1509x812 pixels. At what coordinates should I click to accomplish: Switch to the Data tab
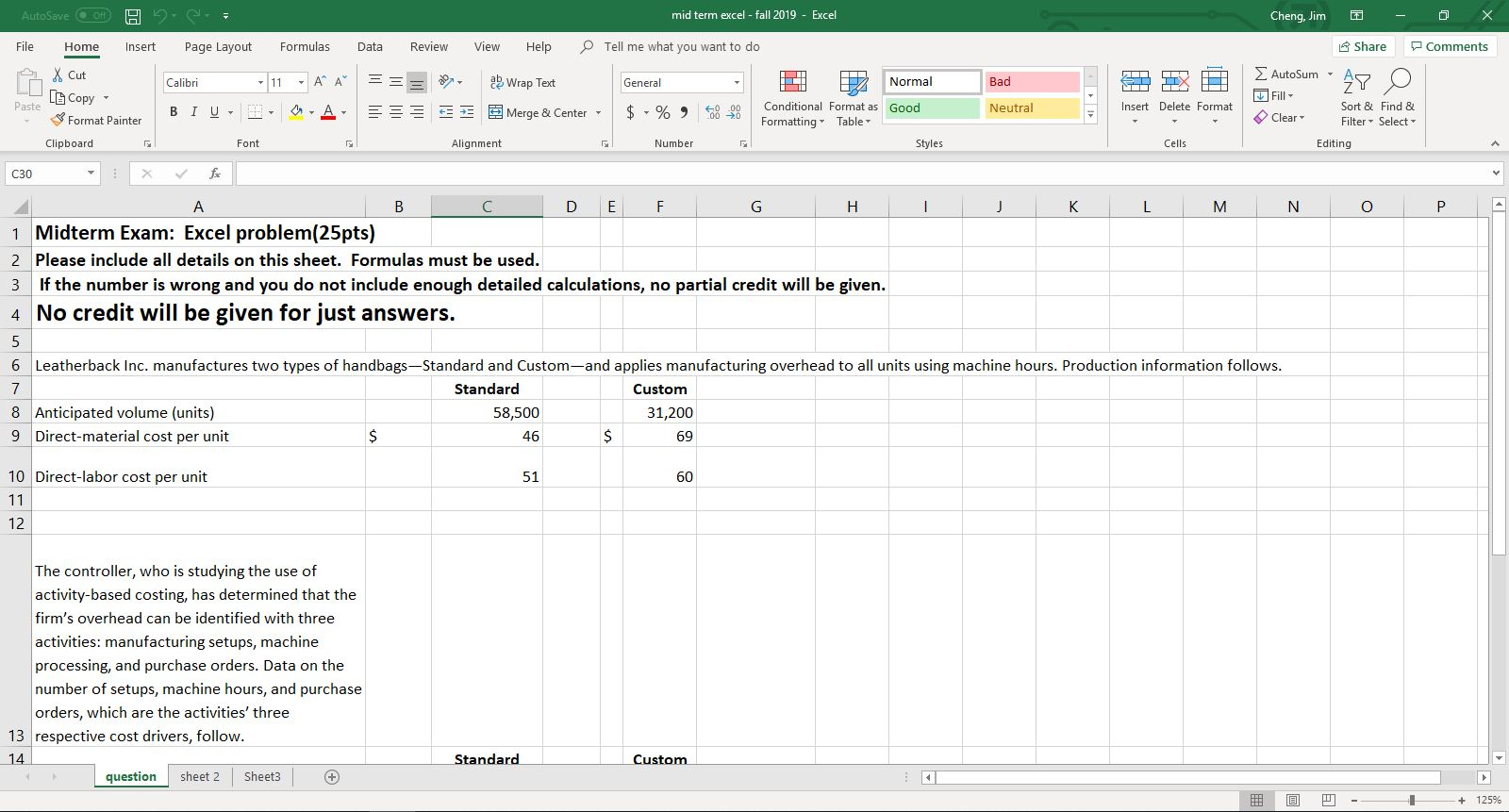(x=370, y=46)
